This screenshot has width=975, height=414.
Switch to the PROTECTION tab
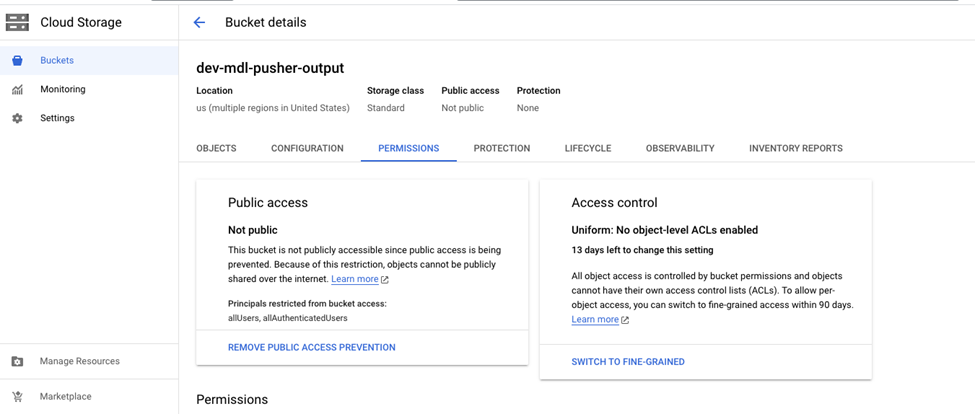(502, 149)
